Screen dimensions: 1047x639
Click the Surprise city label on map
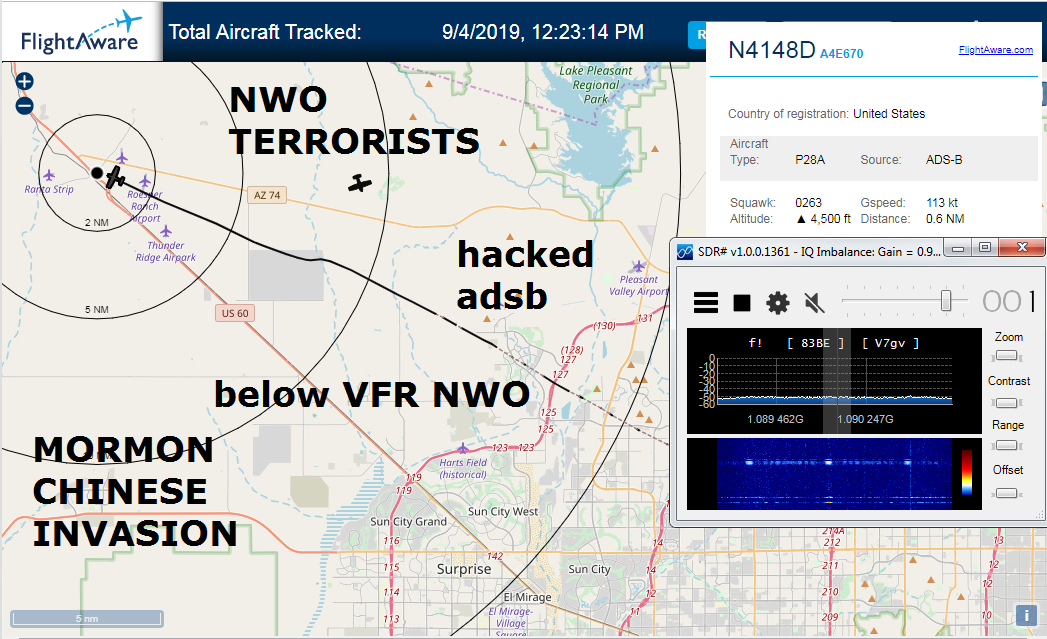click(x=463, y=569)
